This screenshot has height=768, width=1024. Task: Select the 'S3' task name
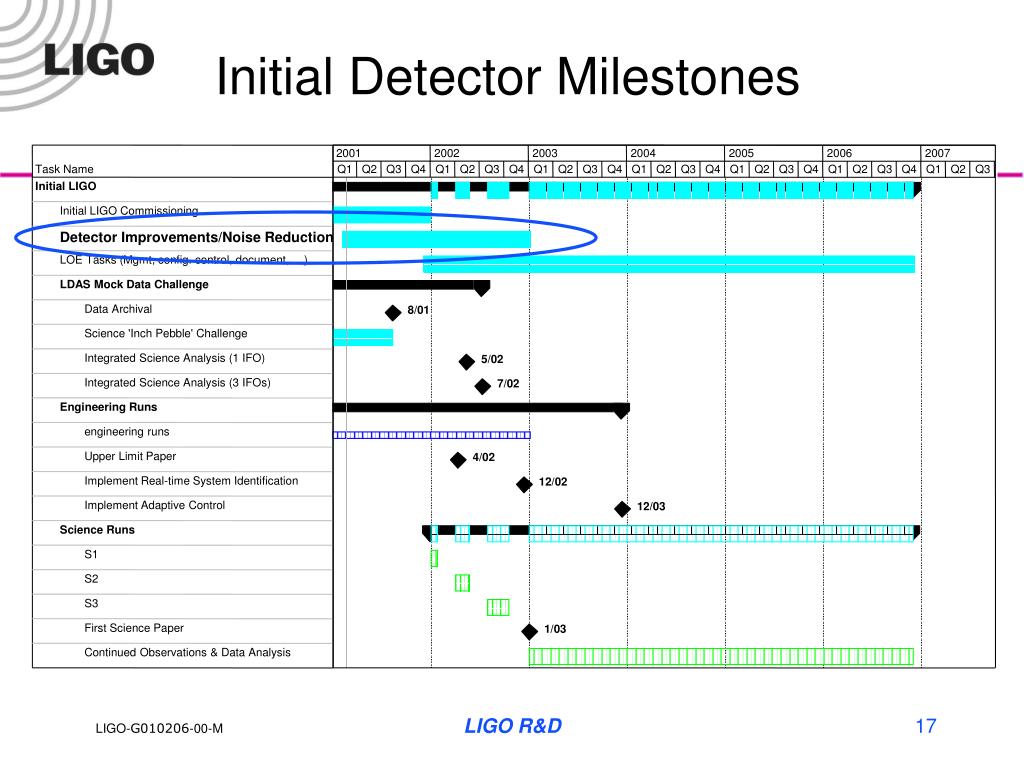91,603
